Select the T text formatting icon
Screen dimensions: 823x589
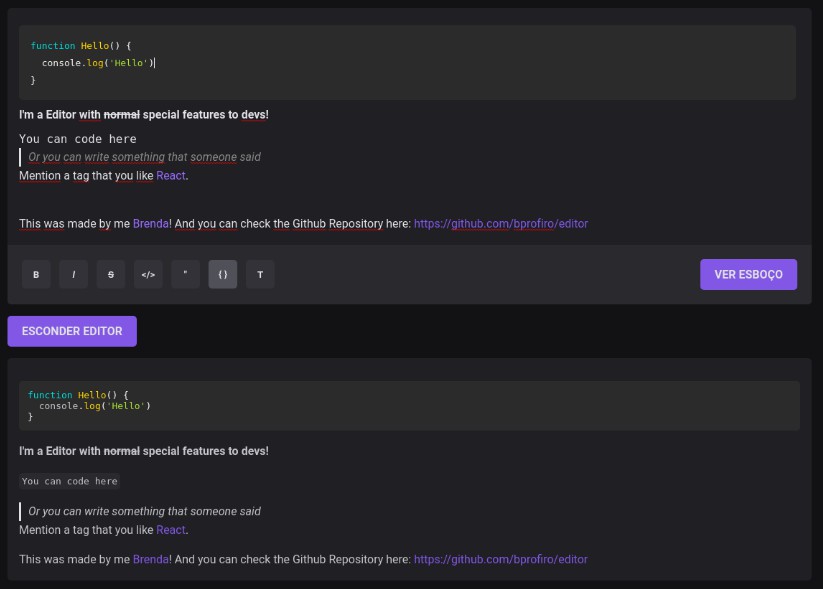(x=260, y=274)
